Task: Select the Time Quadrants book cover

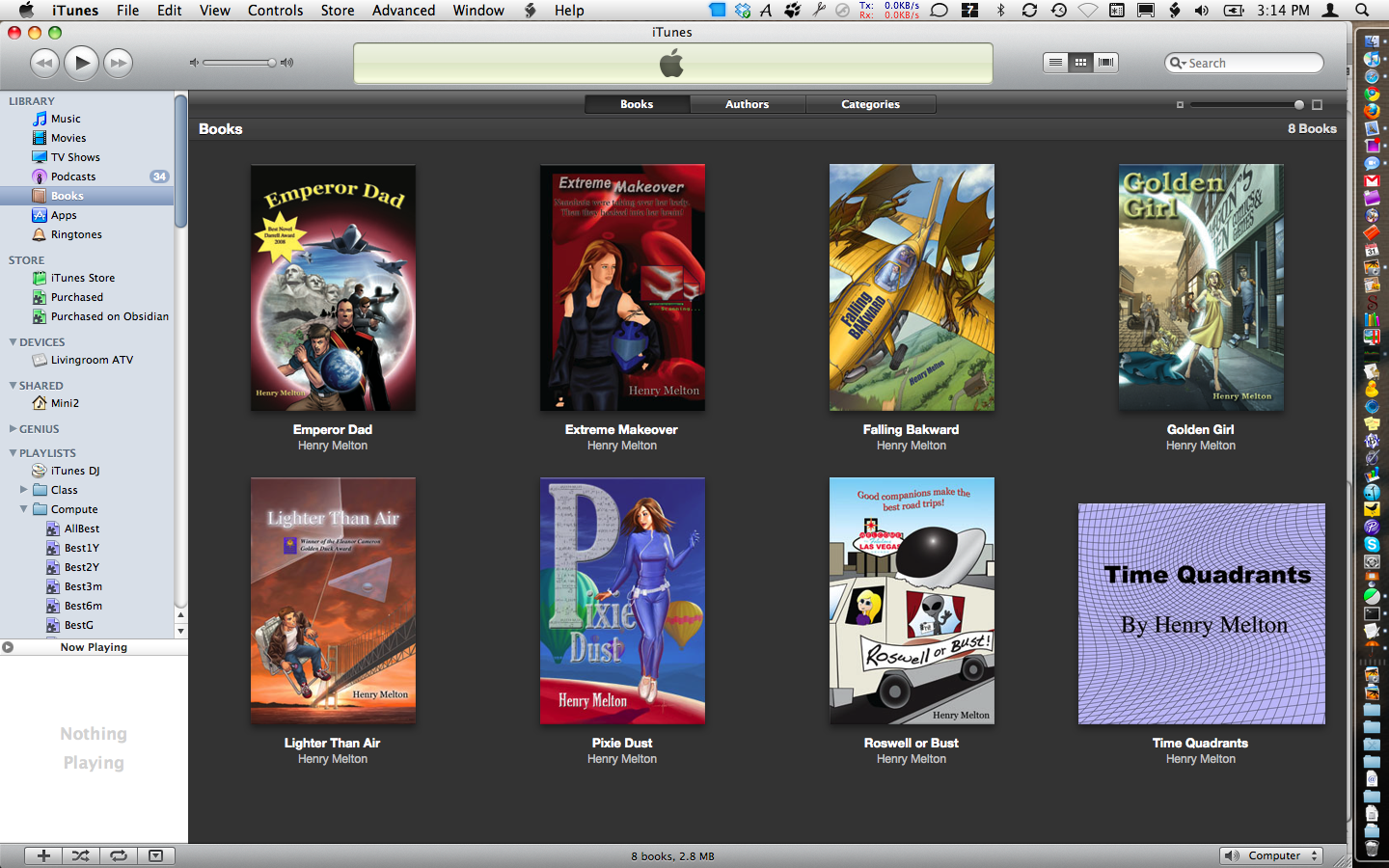Action: tap(1201, 613)
